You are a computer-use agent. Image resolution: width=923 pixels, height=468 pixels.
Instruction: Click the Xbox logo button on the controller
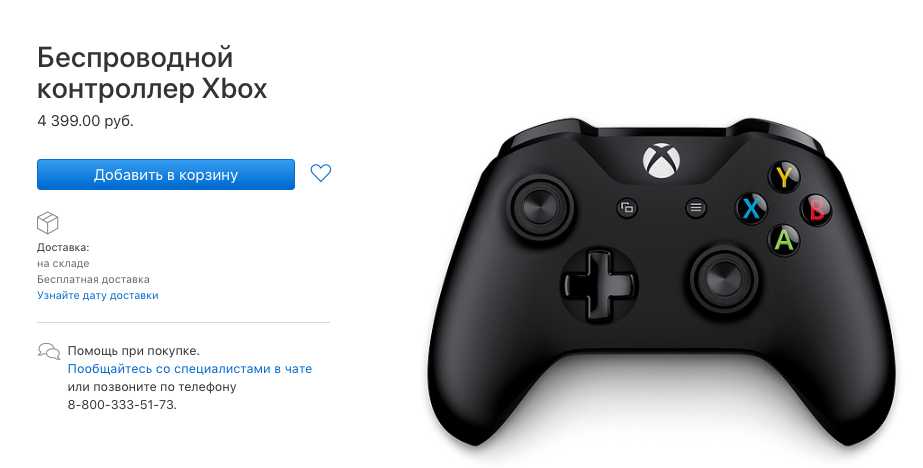point(662,160)
